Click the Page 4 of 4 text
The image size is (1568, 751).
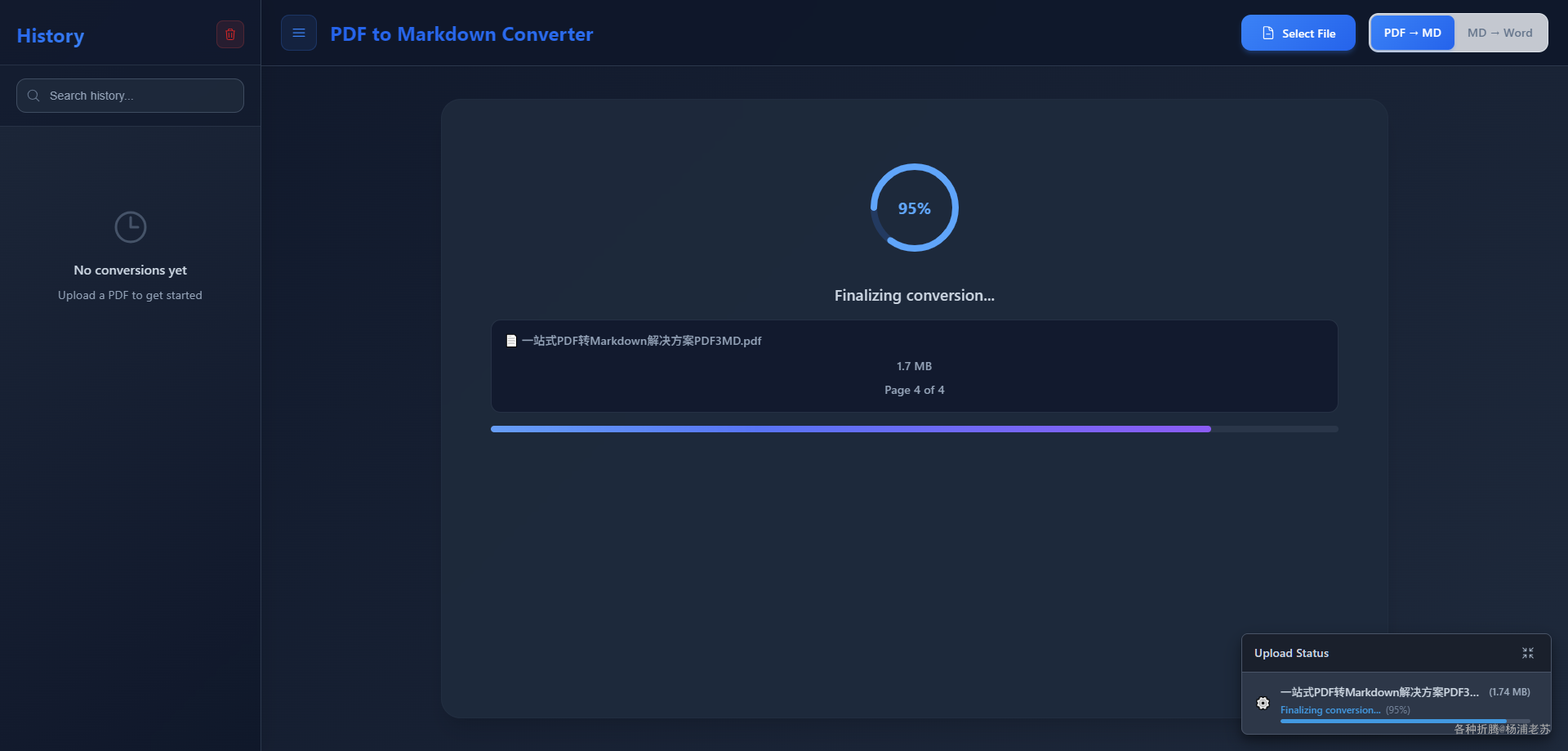coord(915,390)
